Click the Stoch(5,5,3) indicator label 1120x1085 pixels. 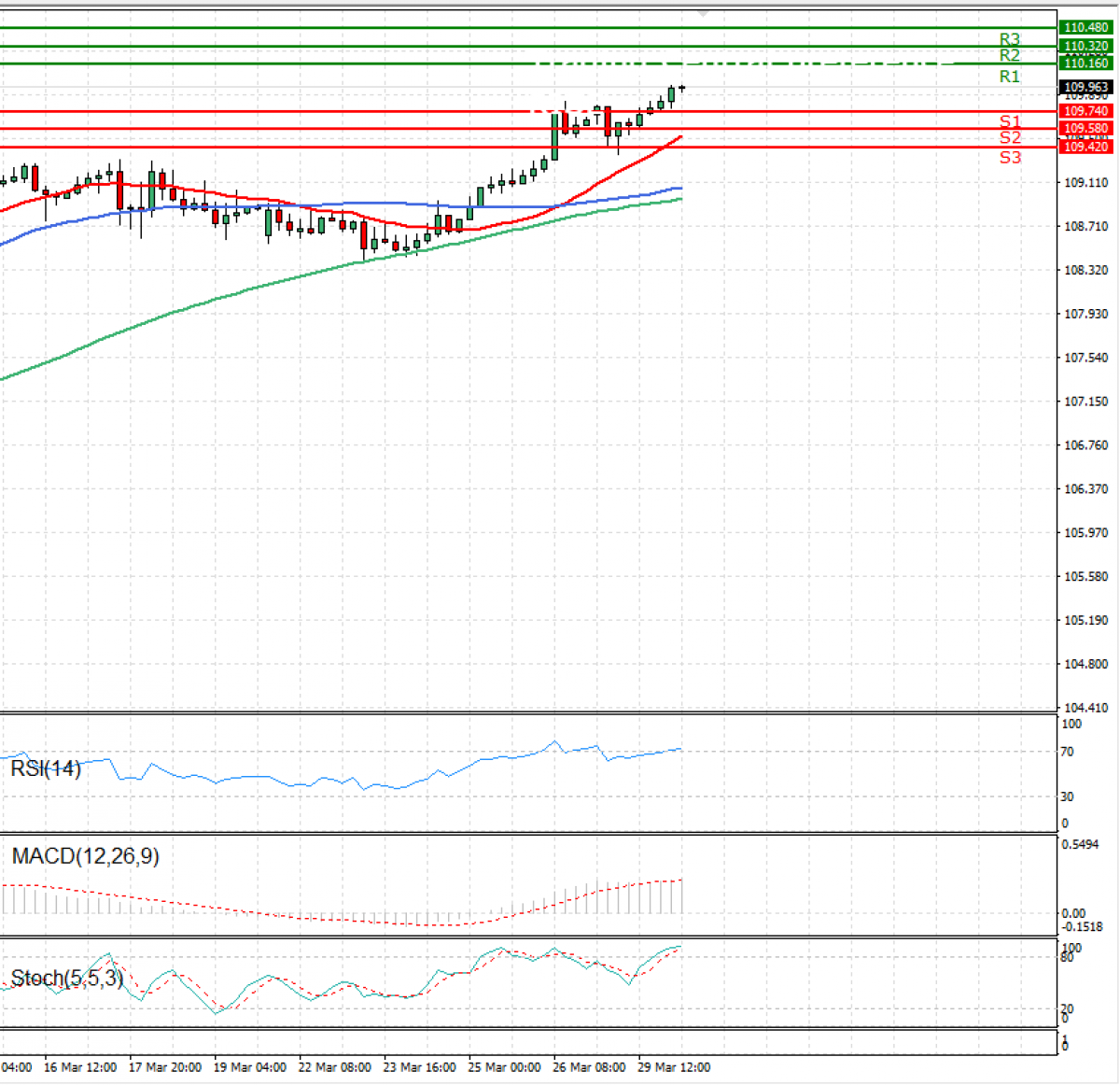[x=66, y=978]
